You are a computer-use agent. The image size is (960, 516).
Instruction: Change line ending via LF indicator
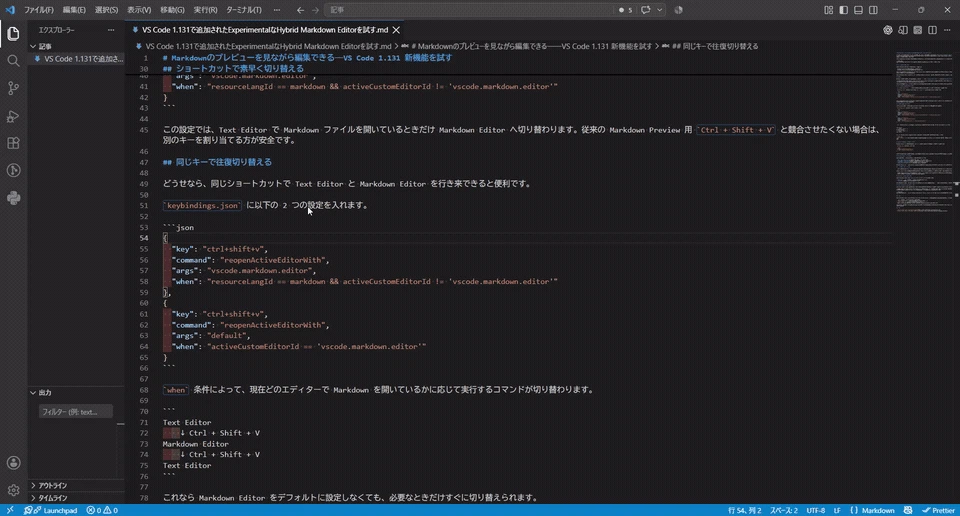tap(837, 510)
